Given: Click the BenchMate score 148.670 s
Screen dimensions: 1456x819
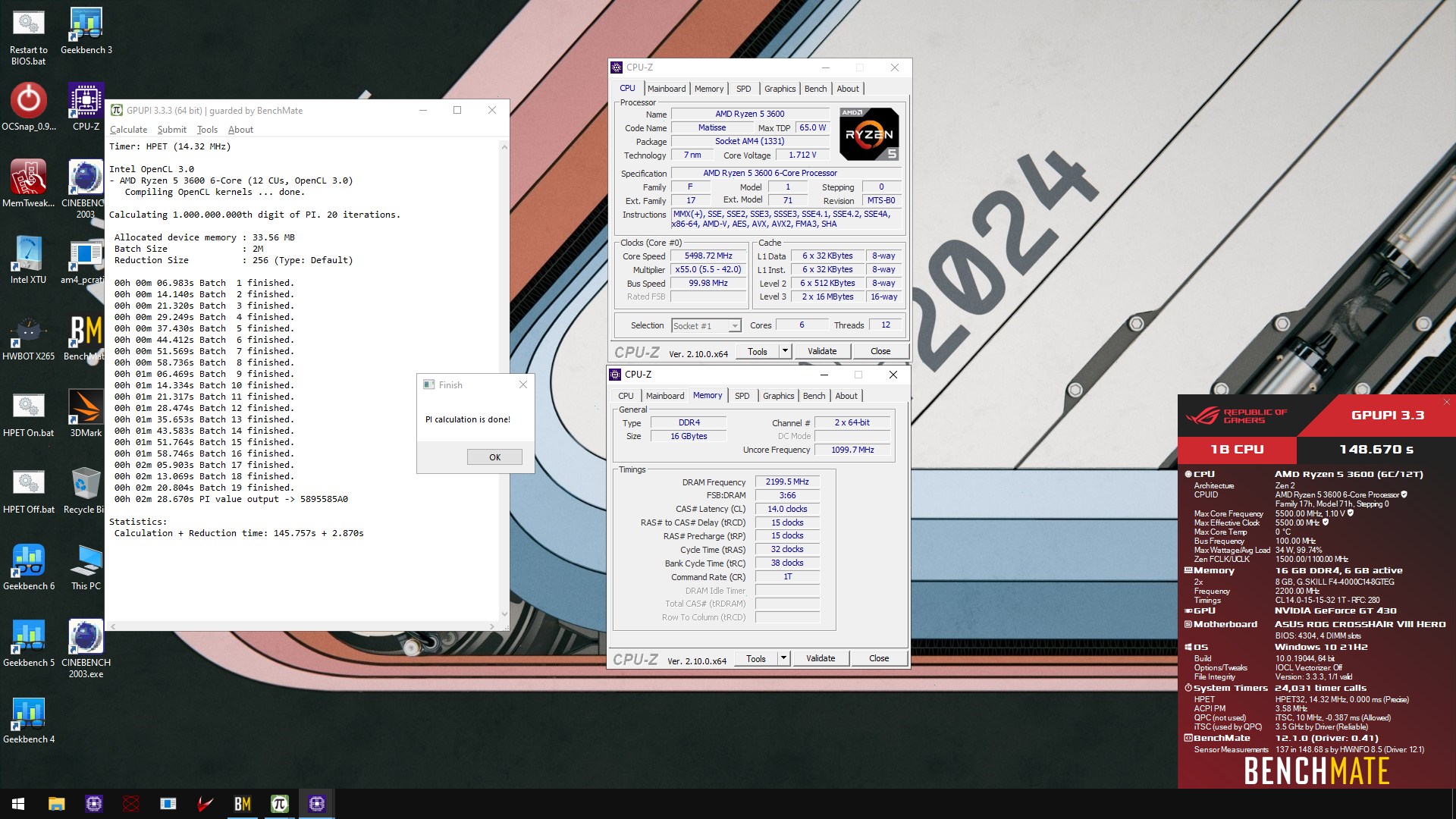Looking at the screenshot, I should (1376, 450).
